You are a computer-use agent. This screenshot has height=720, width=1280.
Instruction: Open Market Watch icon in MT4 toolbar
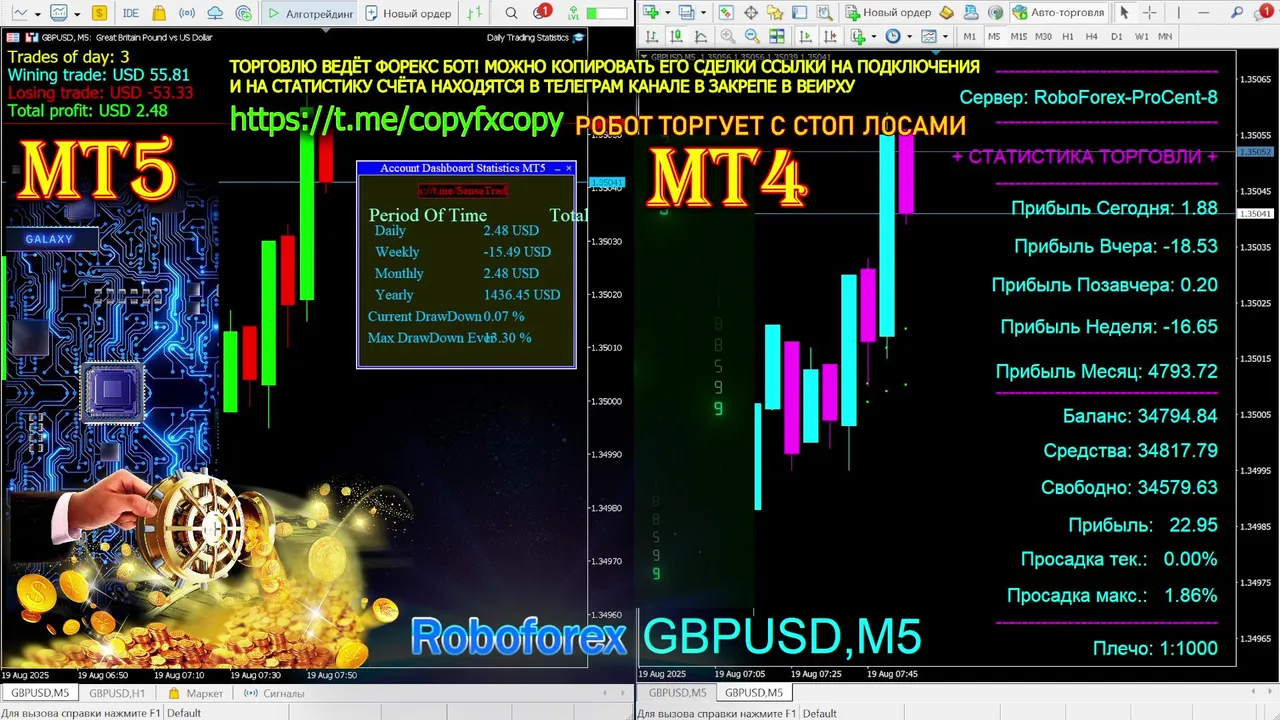pyautogui.click(x=726, y=13)
